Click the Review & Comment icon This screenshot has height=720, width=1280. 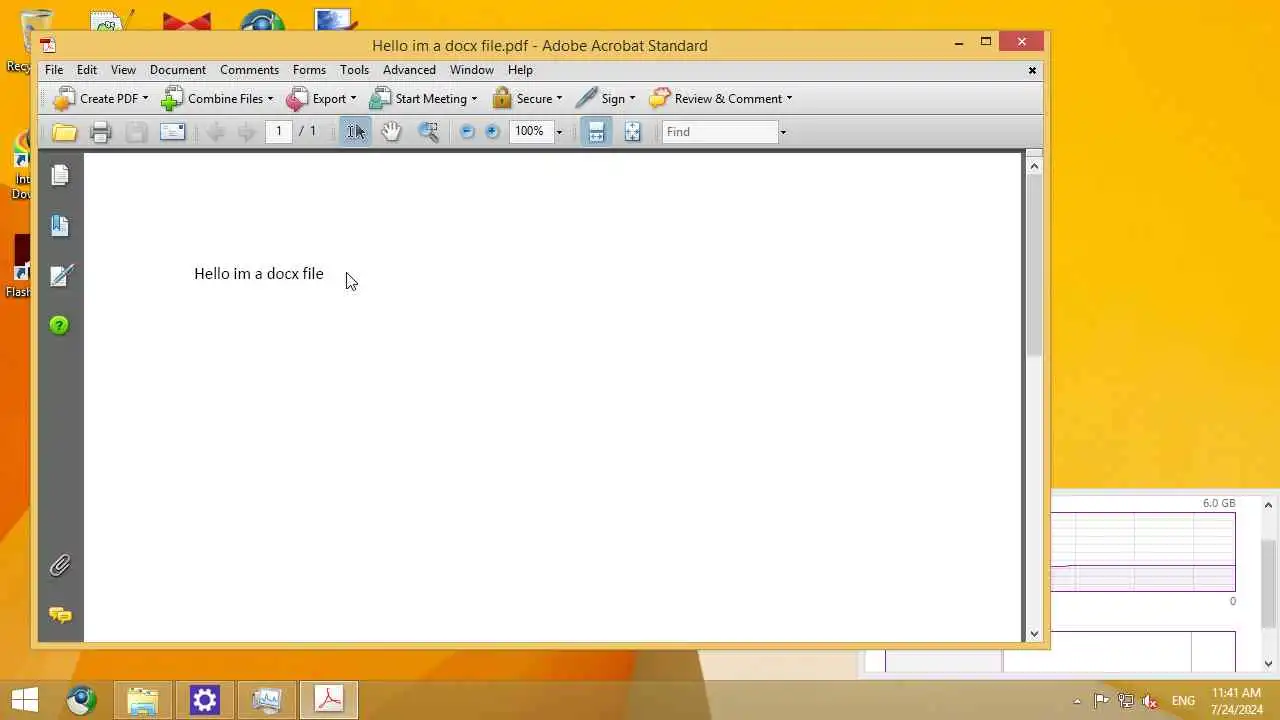click(x=659, y=98)
